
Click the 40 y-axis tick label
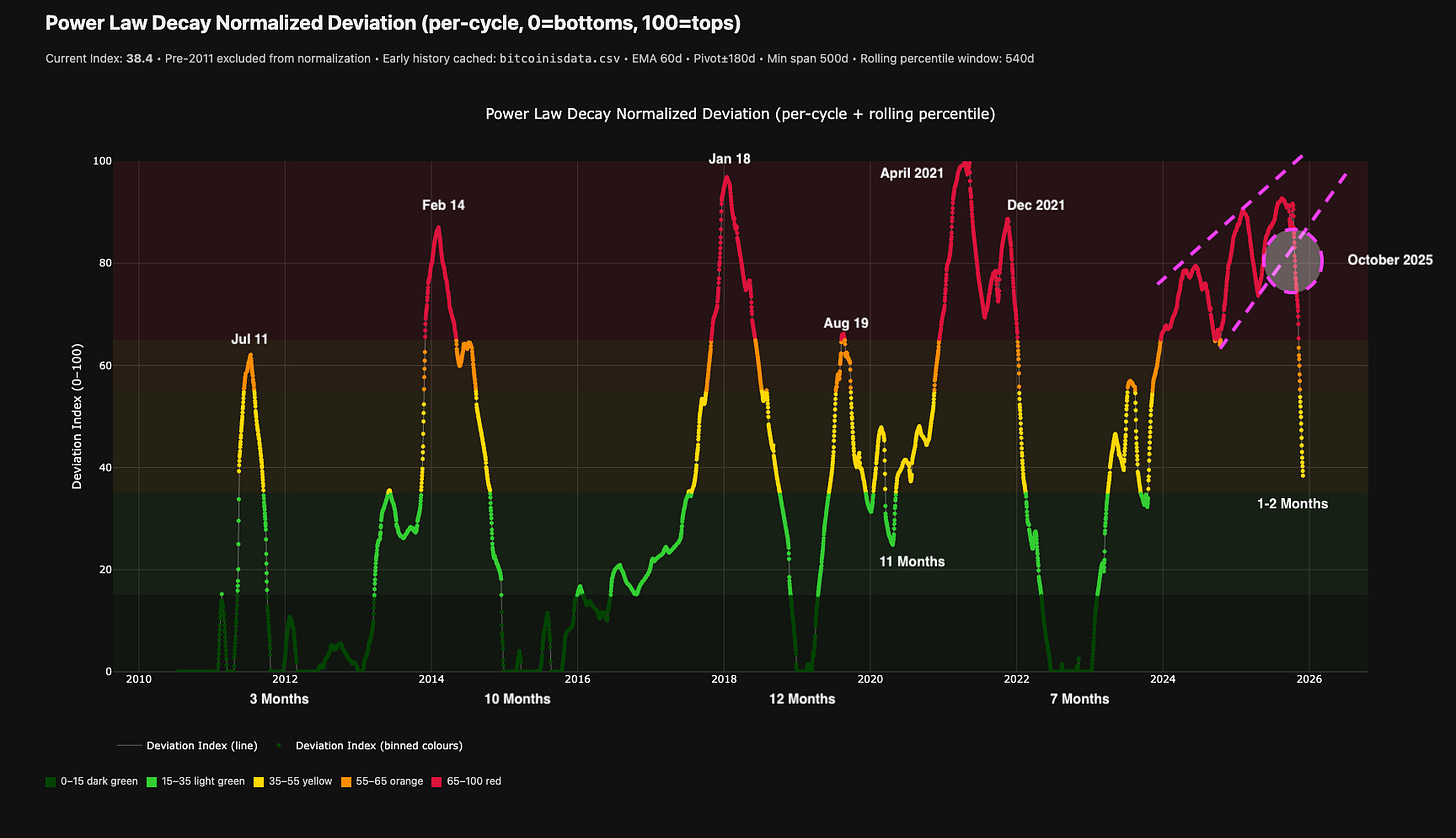(104, 468)
